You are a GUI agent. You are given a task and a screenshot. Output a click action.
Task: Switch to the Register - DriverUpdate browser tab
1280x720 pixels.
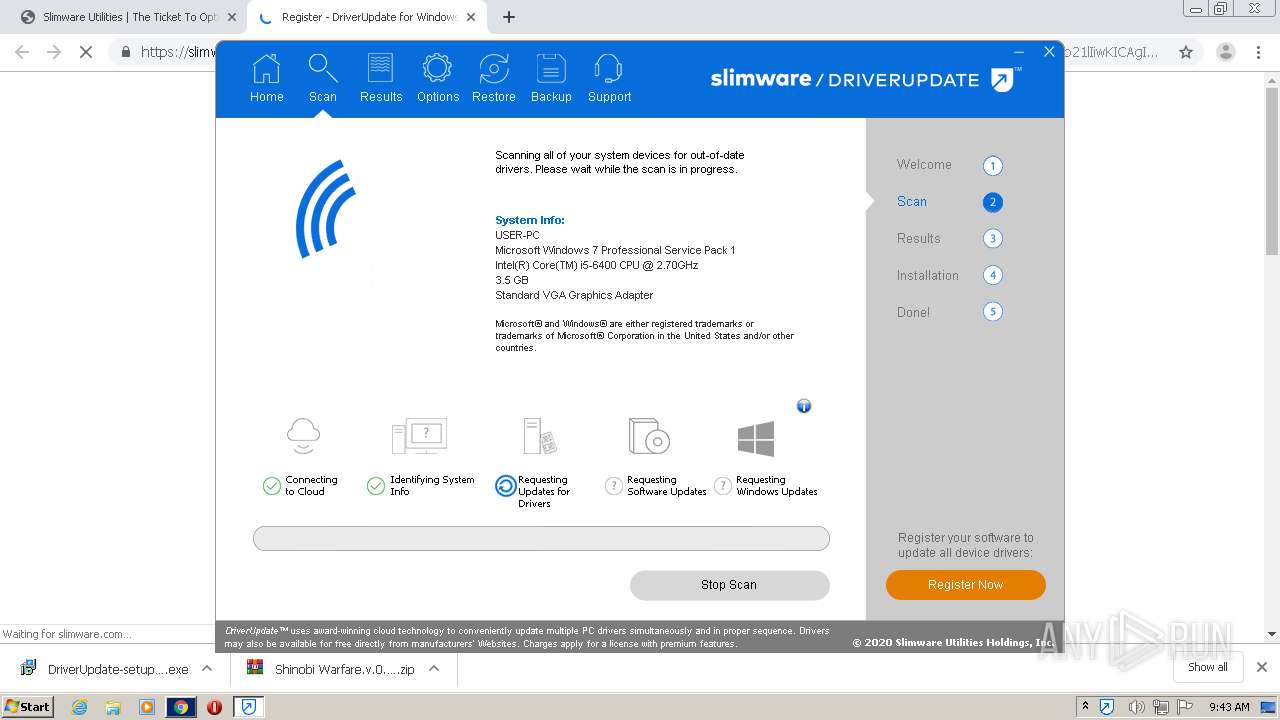point(368,17)
